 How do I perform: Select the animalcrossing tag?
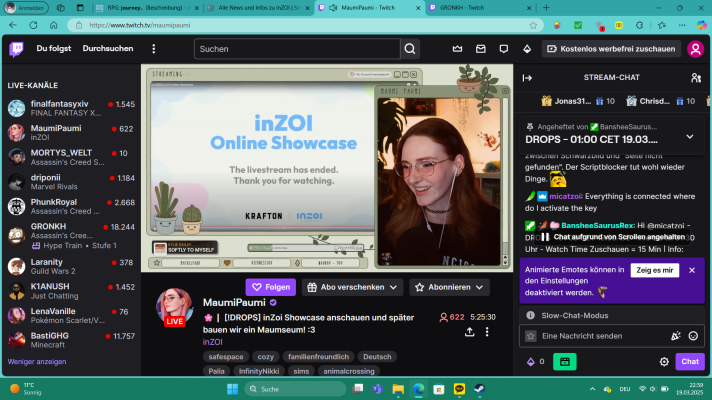coord(349,371)
